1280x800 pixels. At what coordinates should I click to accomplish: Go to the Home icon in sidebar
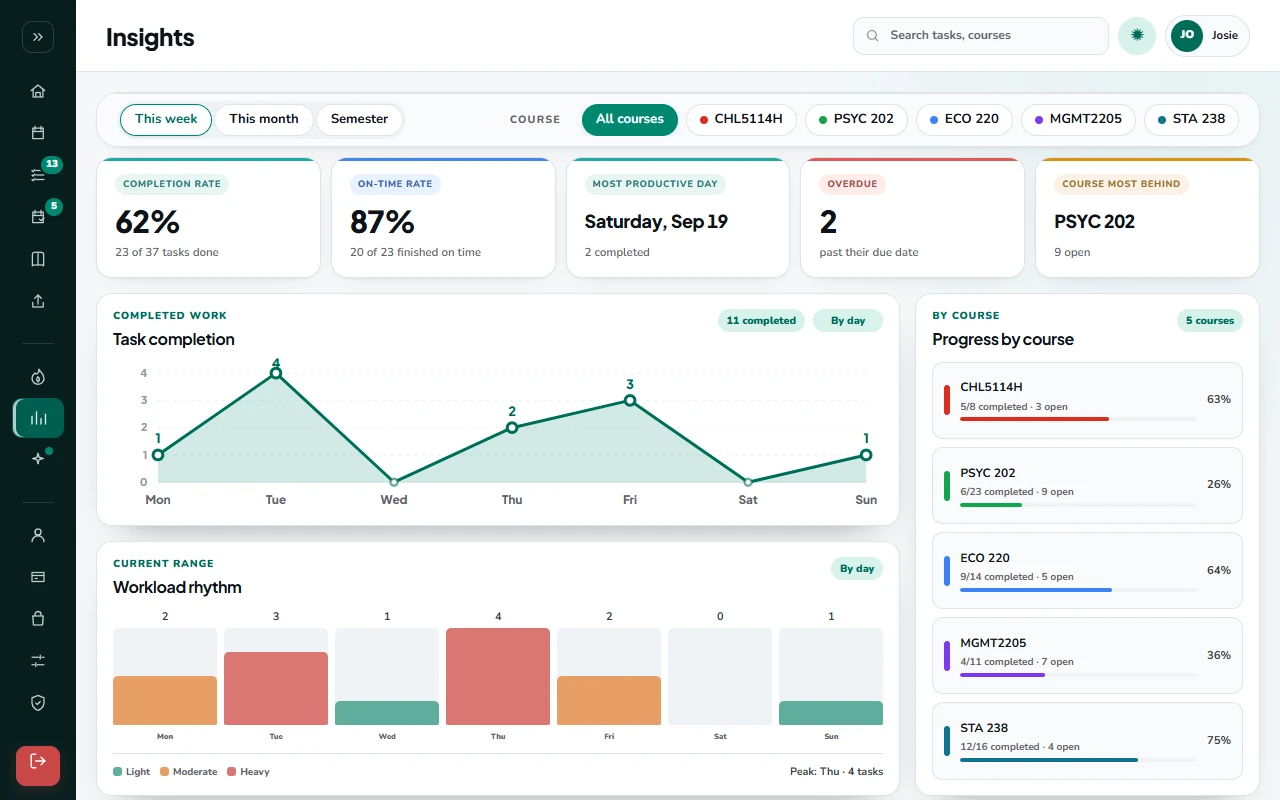(38, 91)
